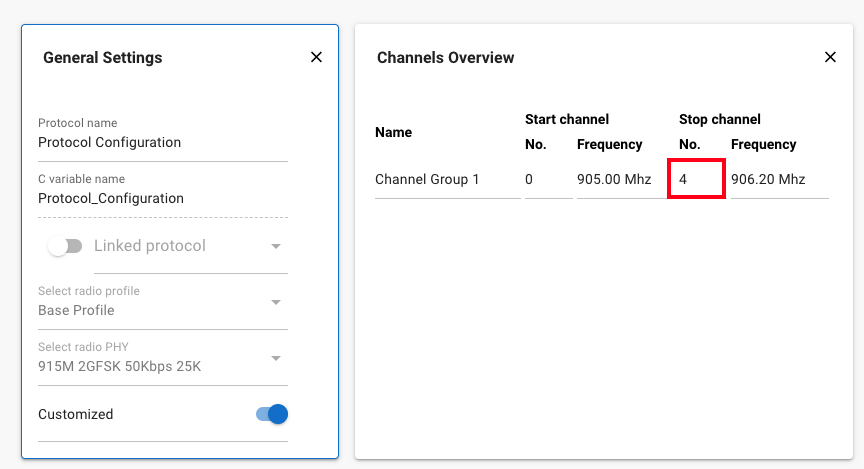Click the Protocol name input field
The width and height of the screenshot is (864, 469).
(x=162, y=143)
